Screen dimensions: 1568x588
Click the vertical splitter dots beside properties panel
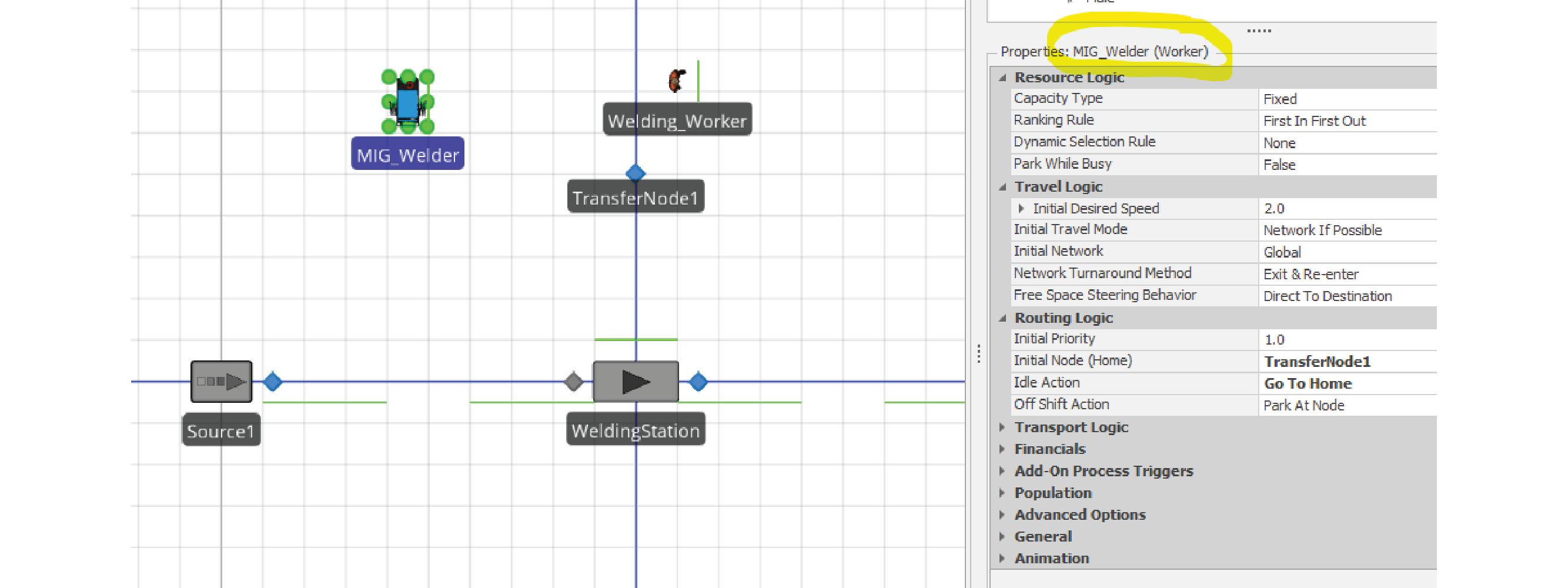pyautogui.click(x=978, y=353)
